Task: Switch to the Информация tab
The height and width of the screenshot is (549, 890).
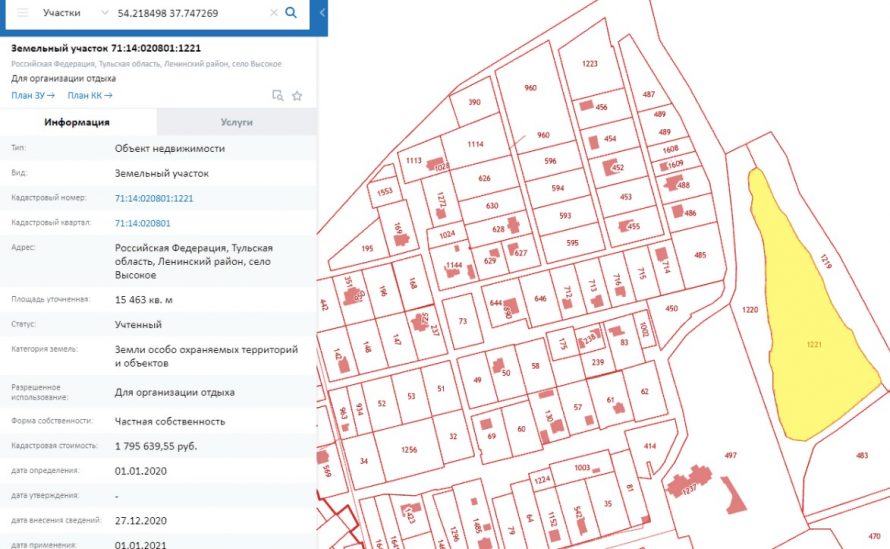Action: tap(77, 122)
